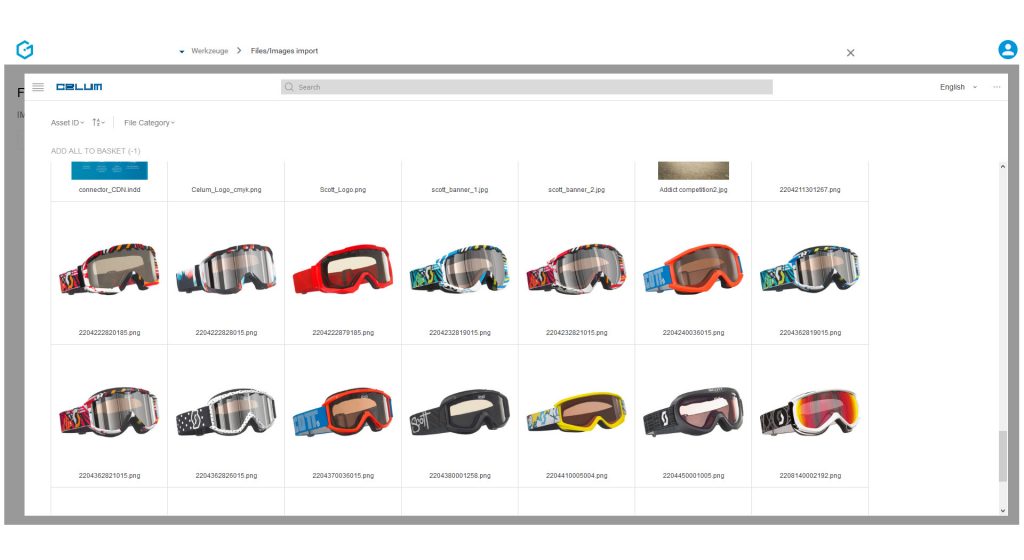Viewport: 1024px width, 560px height.
Task: Click the scroll down arrow of scrollbar
Action: click(x=1003, y=510)
